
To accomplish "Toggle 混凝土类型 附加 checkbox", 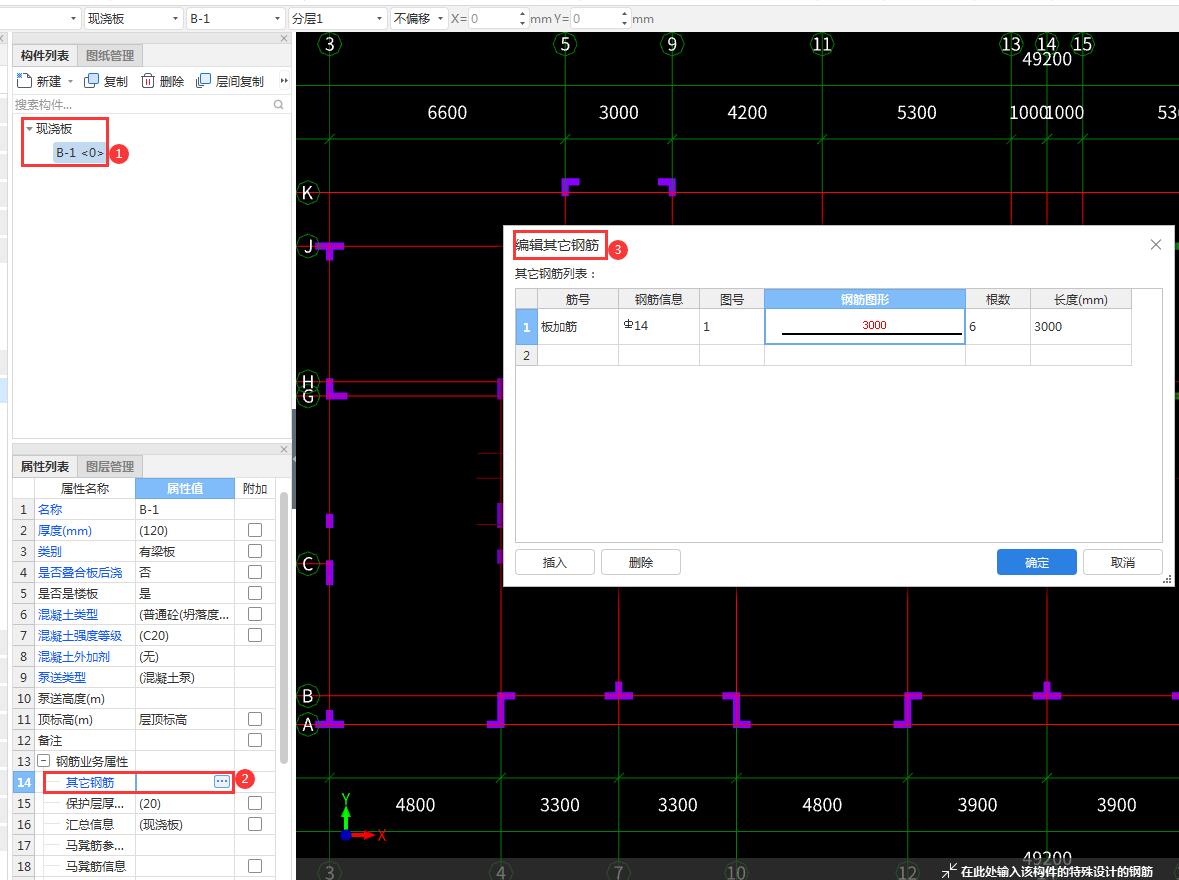I will click(255, 614).
